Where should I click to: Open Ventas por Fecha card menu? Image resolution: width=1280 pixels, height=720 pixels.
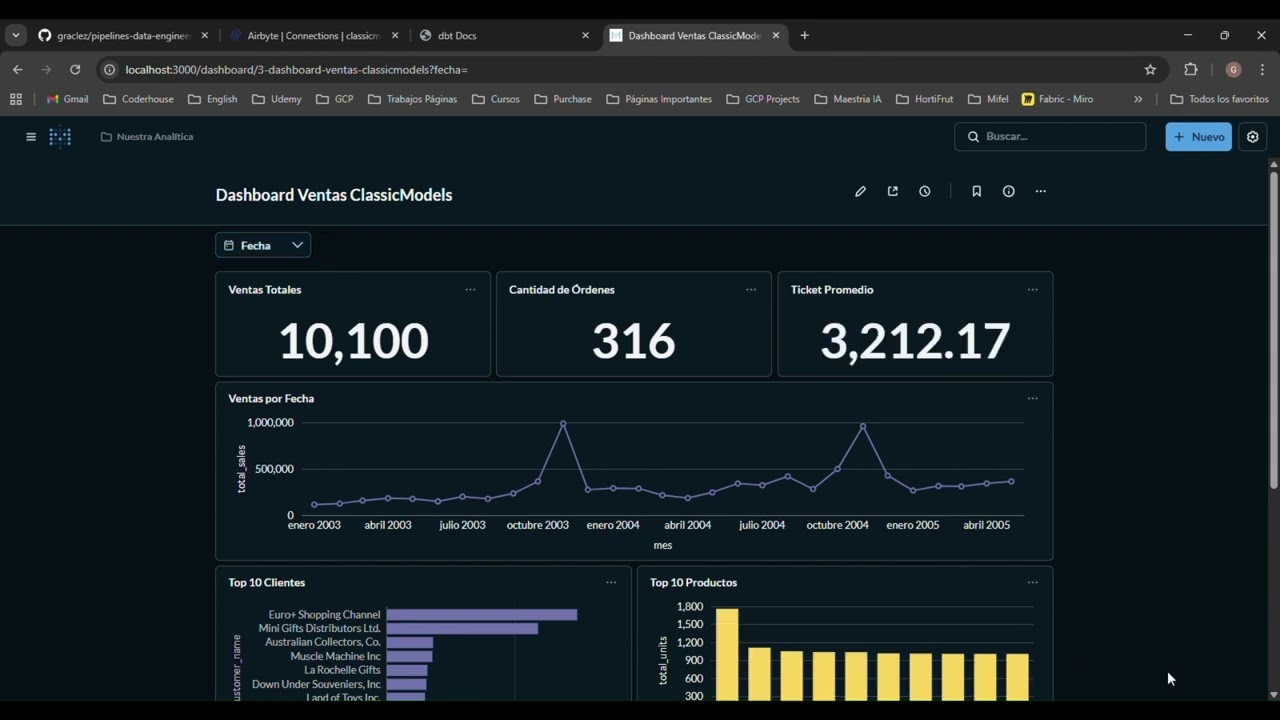(x=1032, y=398)
